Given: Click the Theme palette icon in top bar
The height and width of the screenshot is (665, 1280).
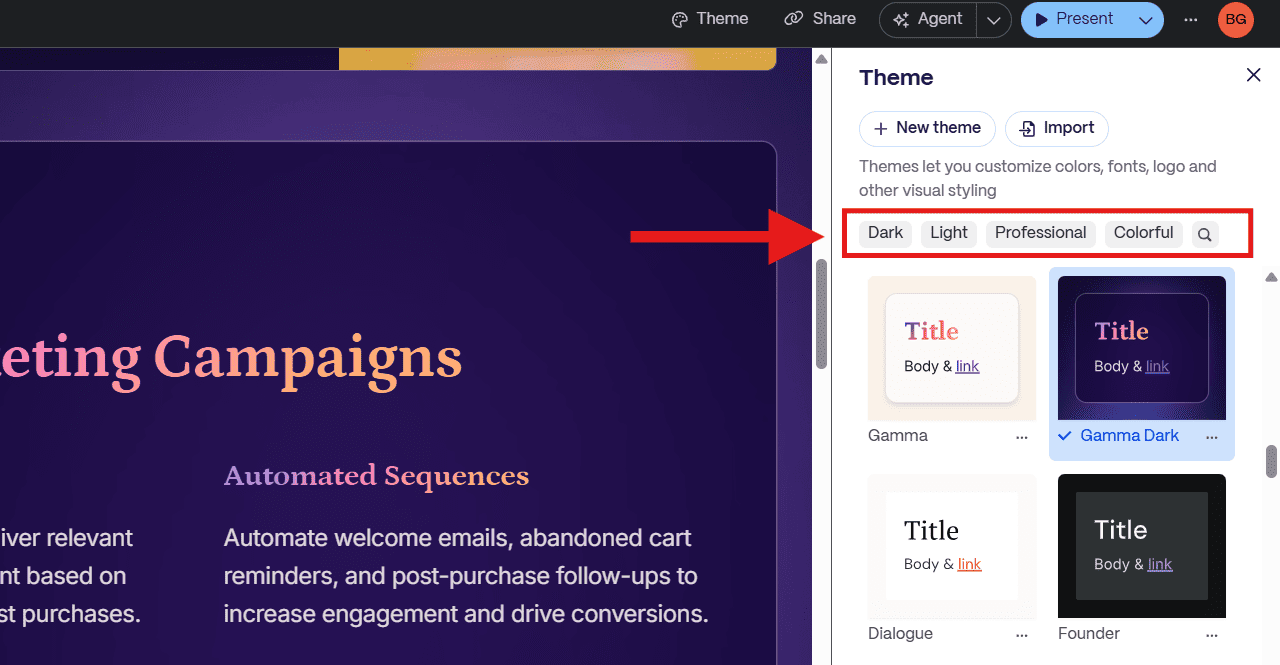Looking at the screenshot, I should (680, 19).
